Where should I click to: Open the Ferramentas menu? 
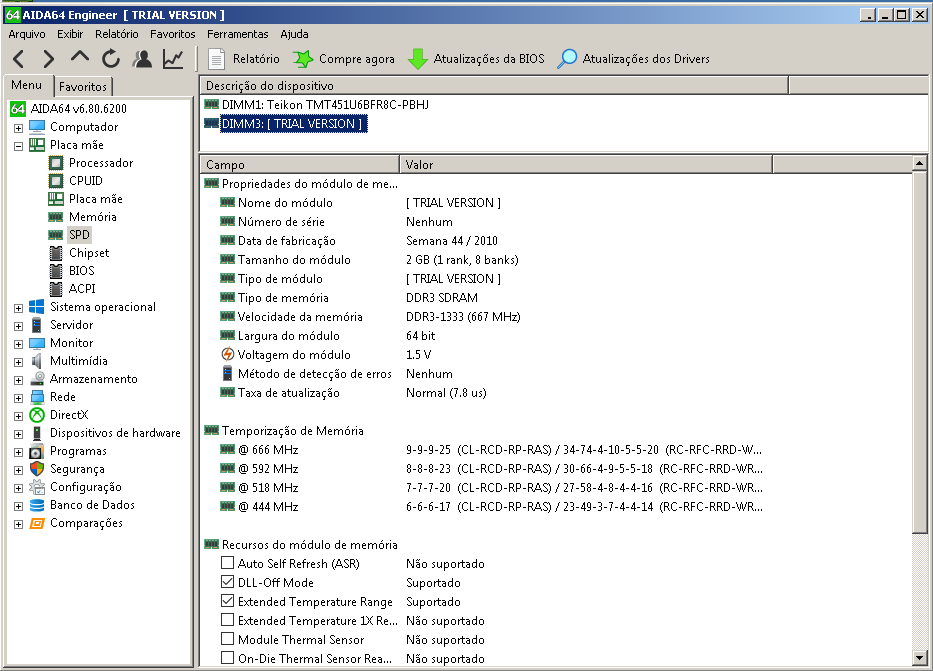click(x=237, y=34)
